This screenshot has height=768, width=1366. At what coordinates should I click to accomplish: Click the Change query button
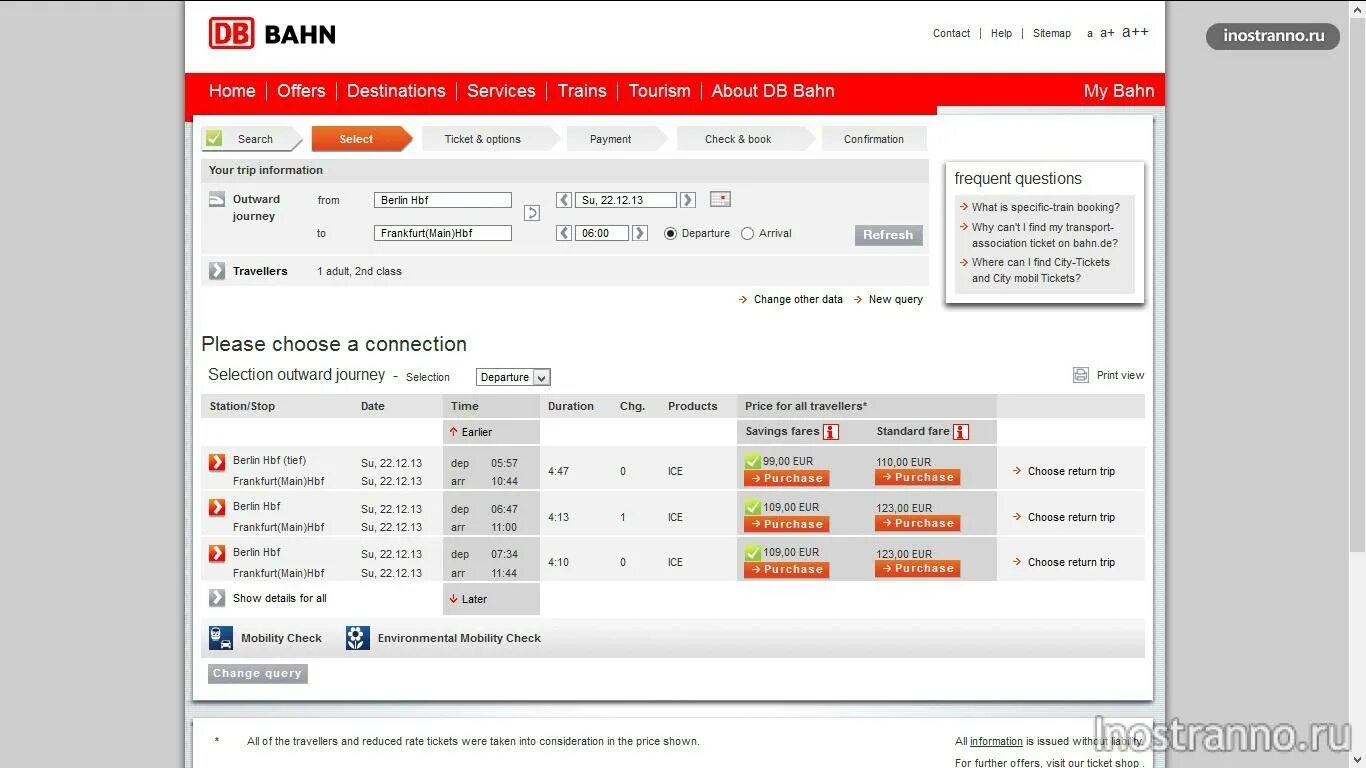coord(258,674)
